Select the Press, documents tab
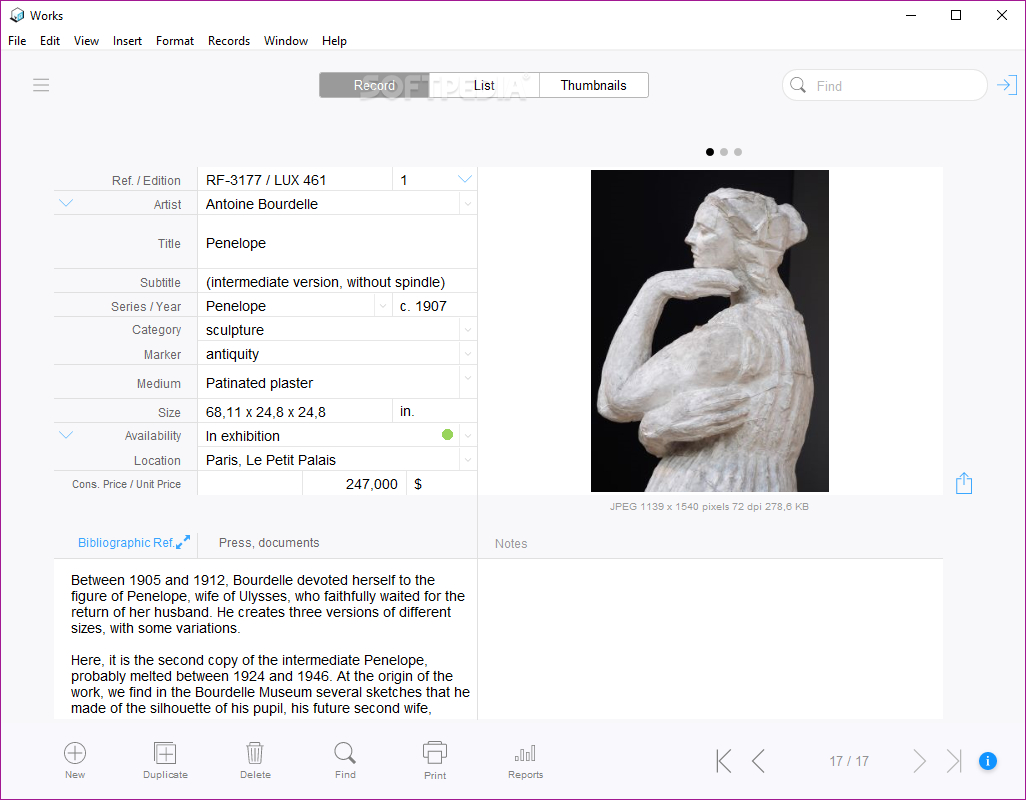 point(269,542)
